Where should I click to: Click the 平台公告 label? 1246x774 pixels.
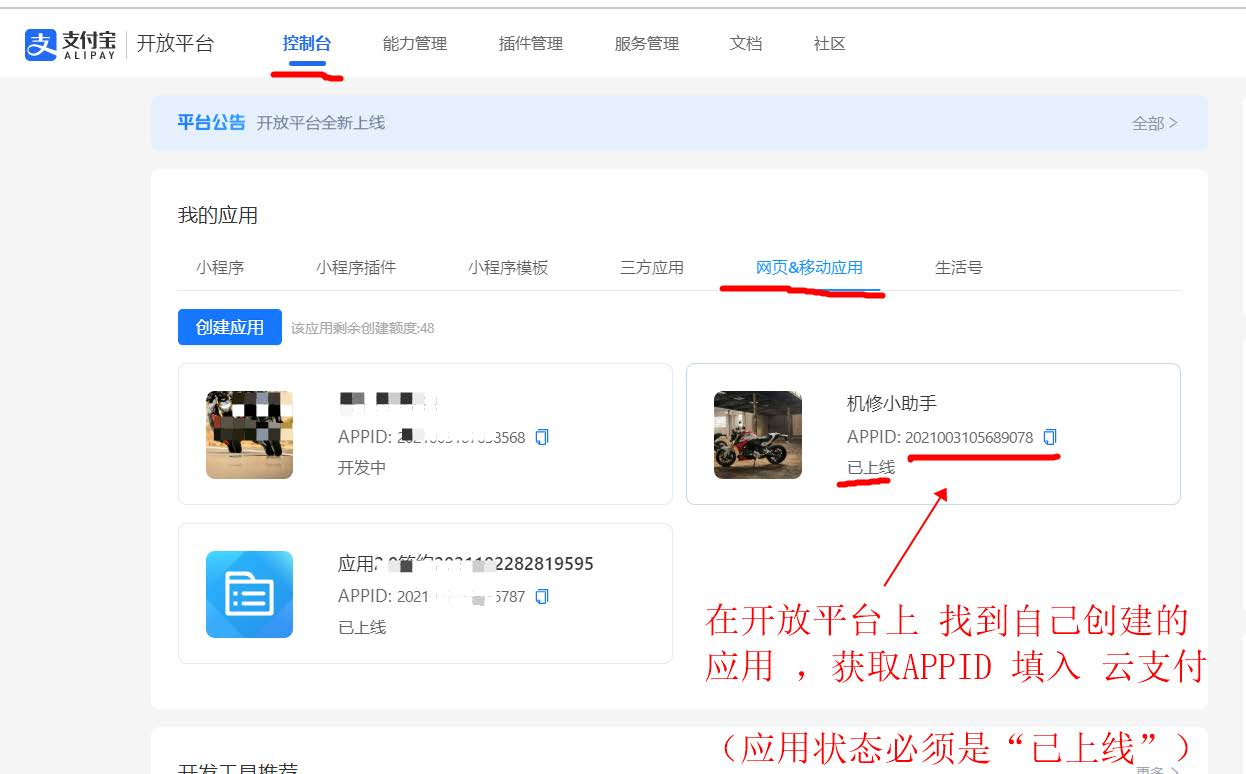[x=211, y=122]
